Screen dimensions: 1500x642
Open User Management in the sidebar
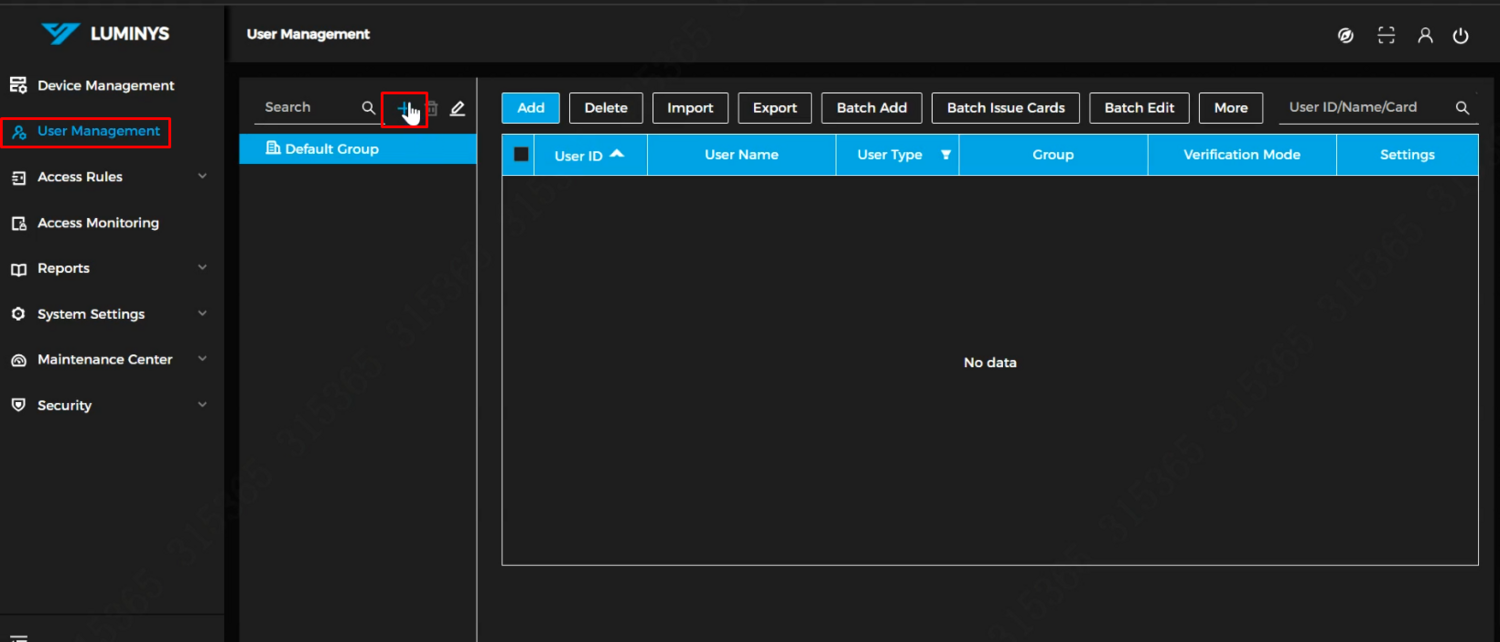pos(100,131)
